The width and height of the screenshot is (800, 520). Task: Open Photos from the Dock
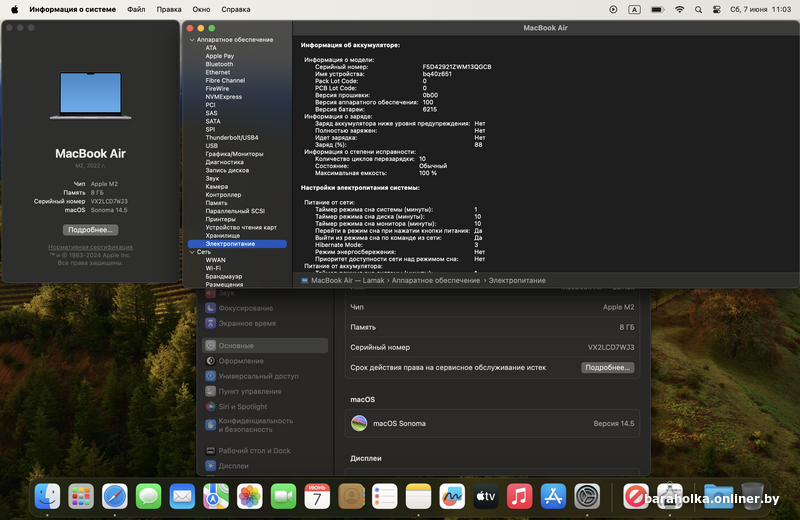(249, 496)
